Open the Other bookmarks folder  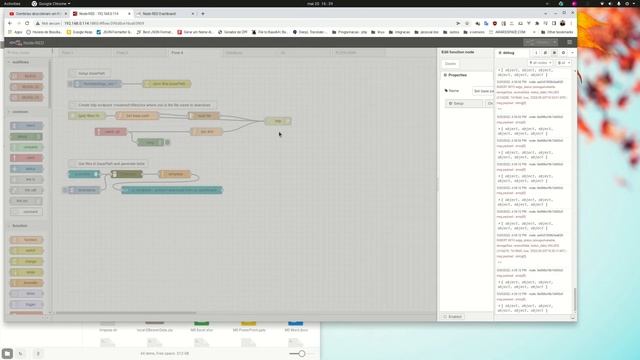(x=557, y=32)
